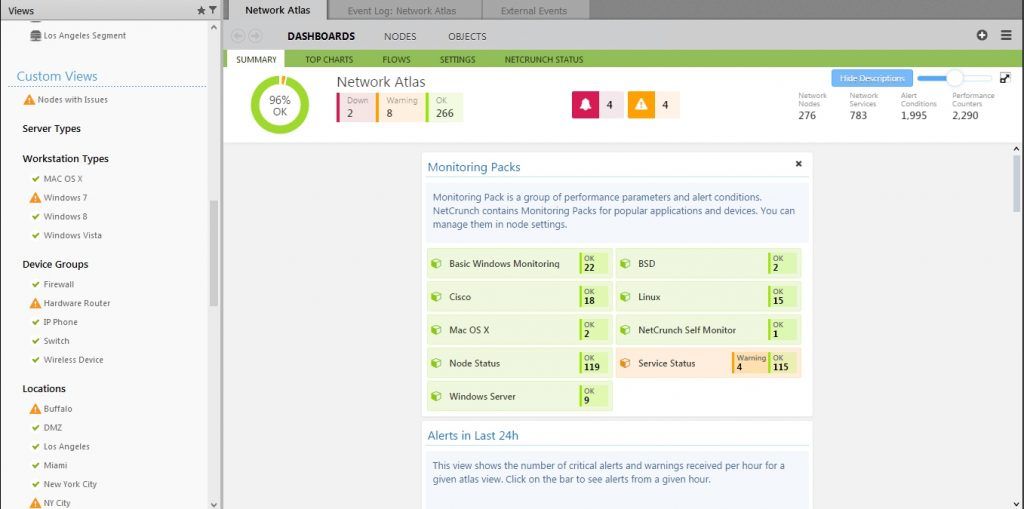The width and height of the screenshot is (1024, 509).
Task: Open the TOP CHARTS sub-tab
Action: coord(329,59)
